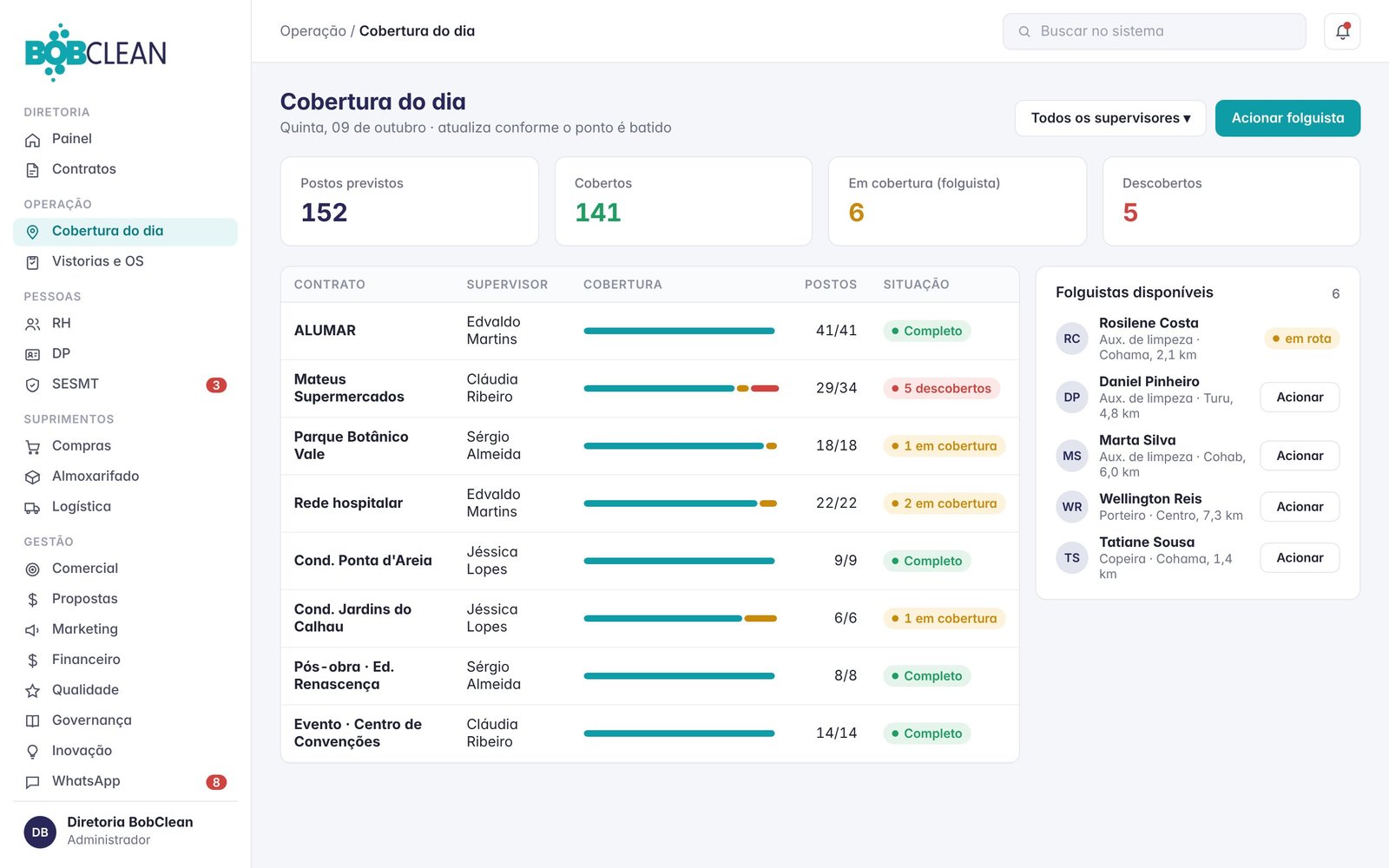The height and width of the screenshot is (868, 1389).
Task: Click the WhatsApp chat icon
Action: pos(33,782)
